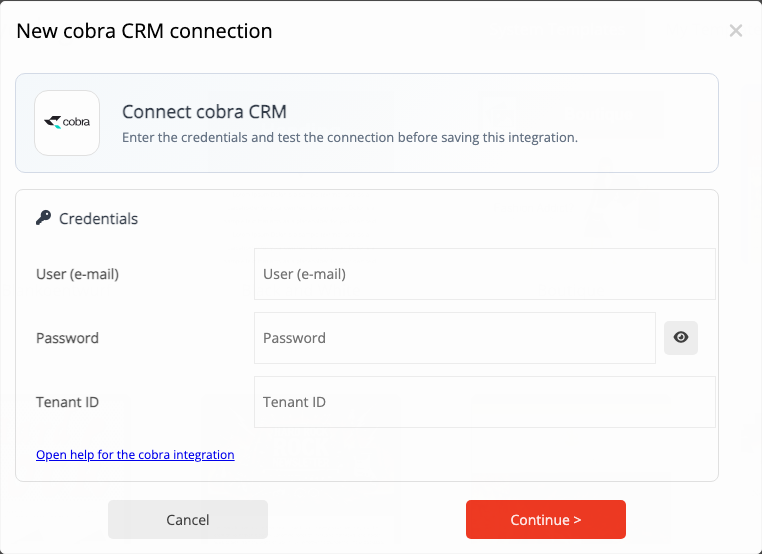Click the bird emblem in the cobra logo
Image resolution: width=762 pixels, height=554 pixels.
click(x=52, y=122)
